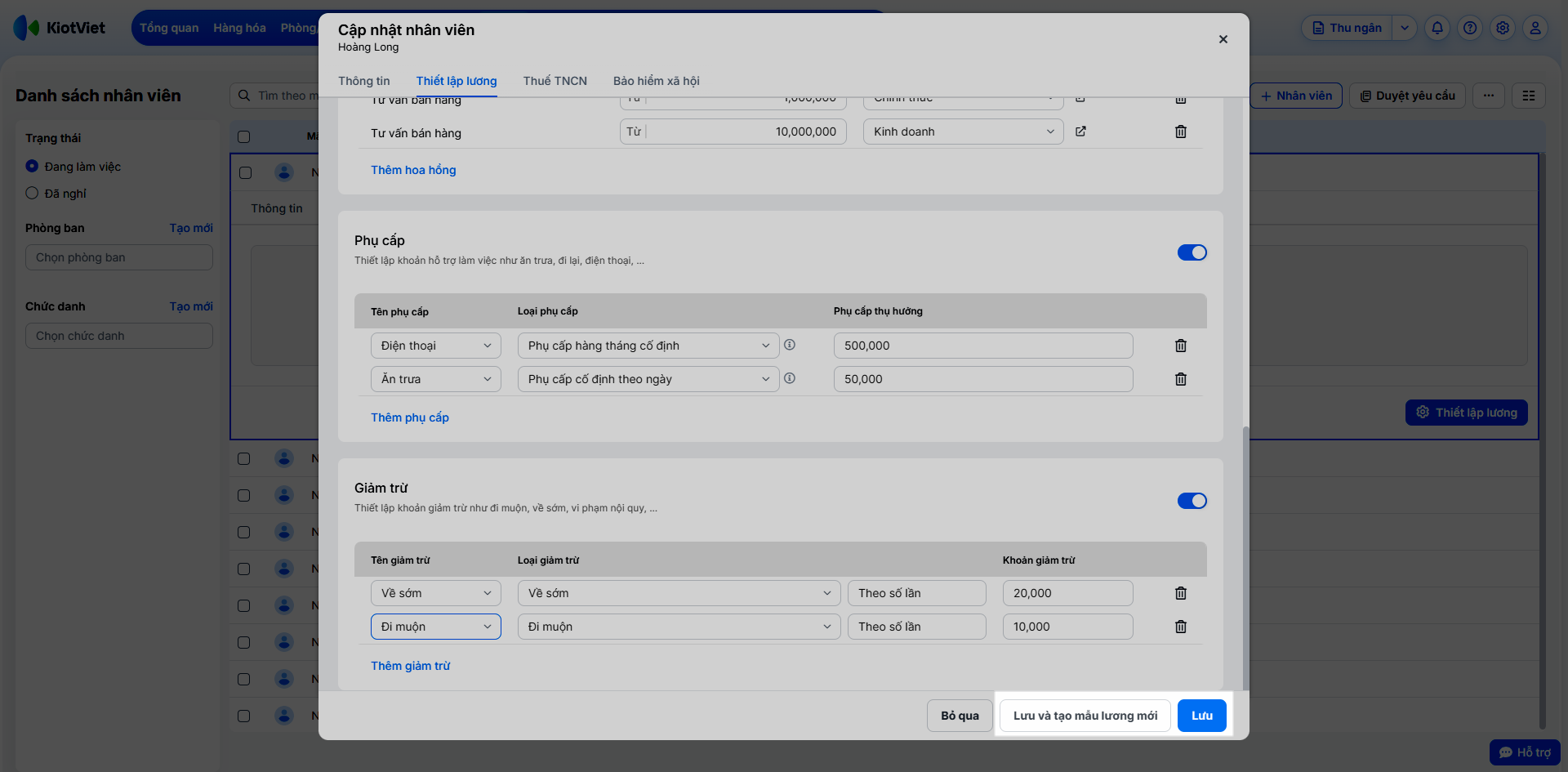Open the settings gear in the top bar

pyautogui.click(x=1503, y=28)
